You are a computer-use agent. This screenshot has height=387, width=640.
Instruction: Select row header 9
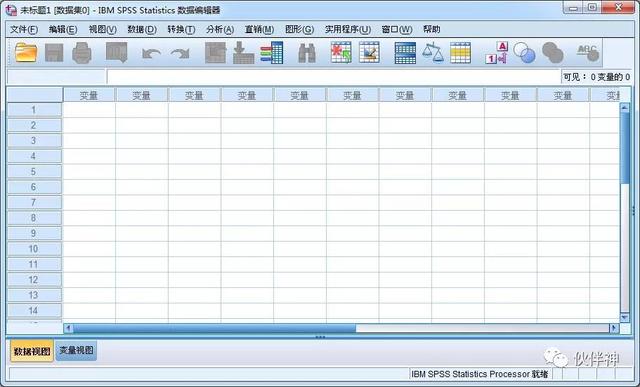click(x=34, y=234)
